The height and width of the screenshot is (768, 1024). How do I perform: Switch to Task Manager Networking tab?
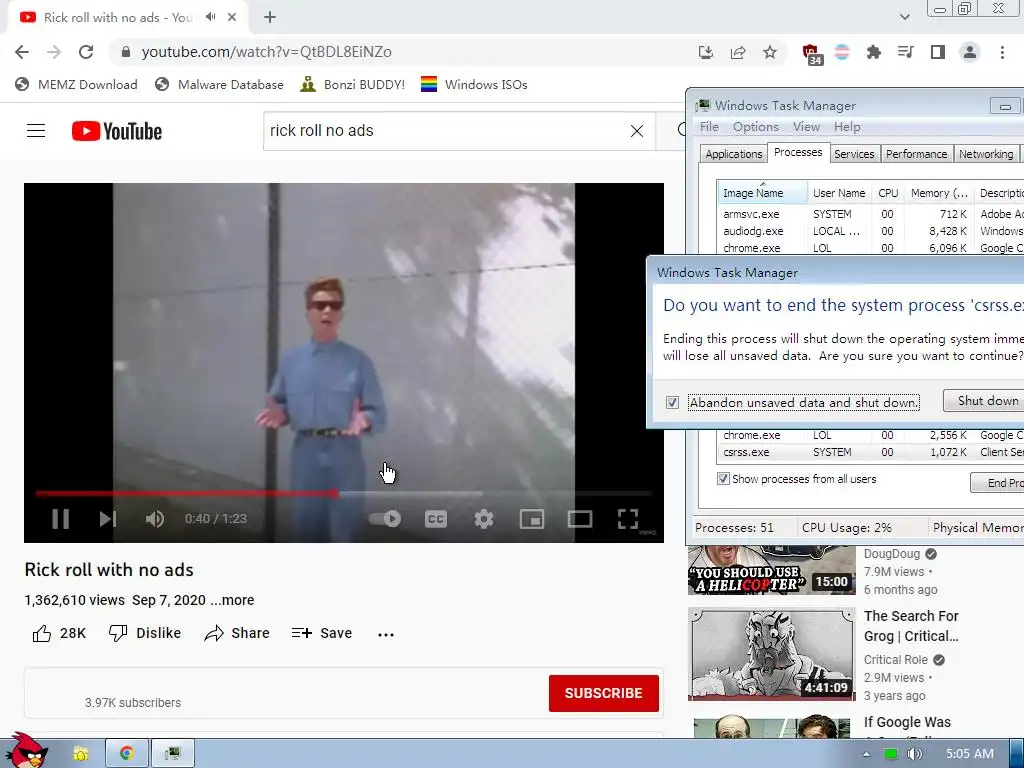(x=985, y=154)
